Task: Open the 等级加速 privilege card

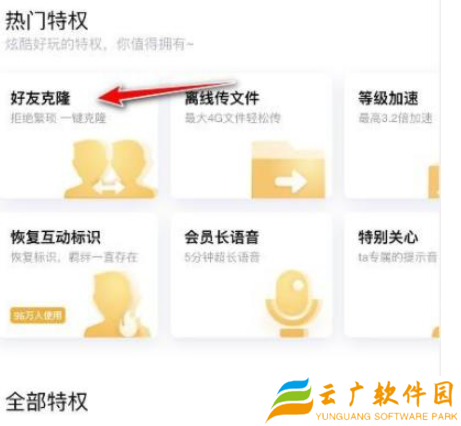Action: [x=392, y=137]
